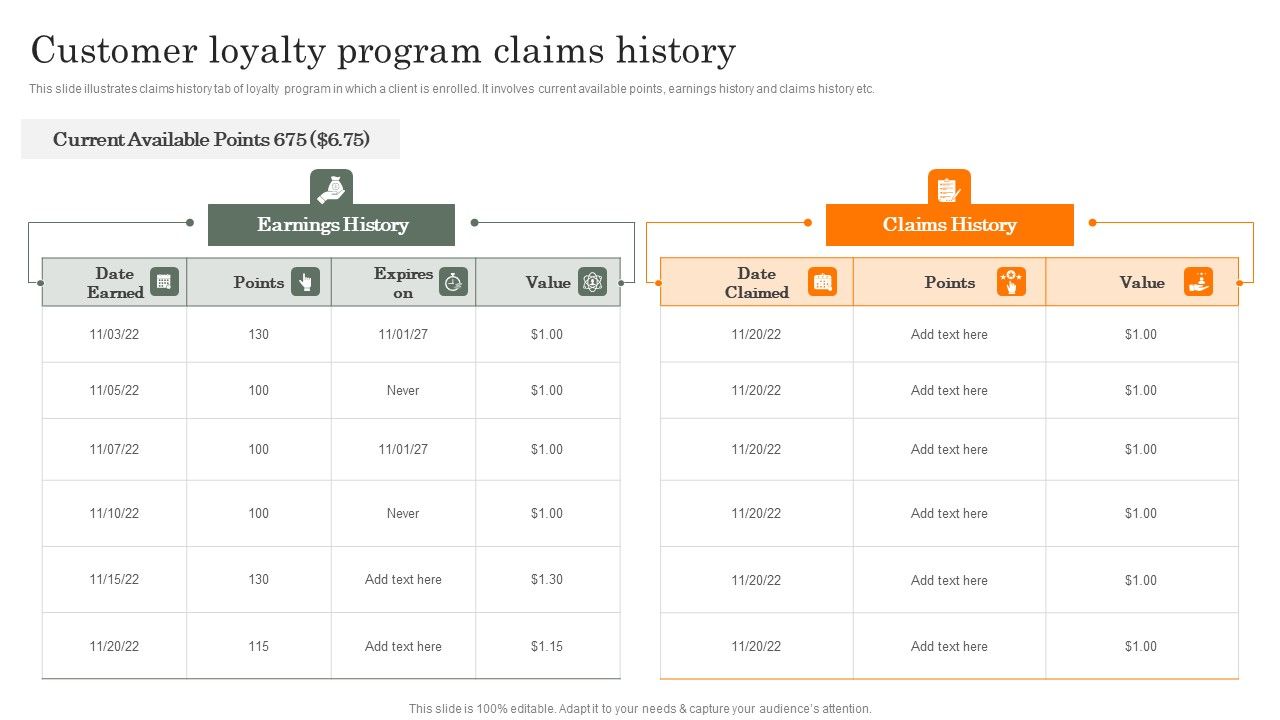Click the footer note "This slide is 100% editable"
Viewport: 1280px width, 720px height.
(x=640, y=708)
